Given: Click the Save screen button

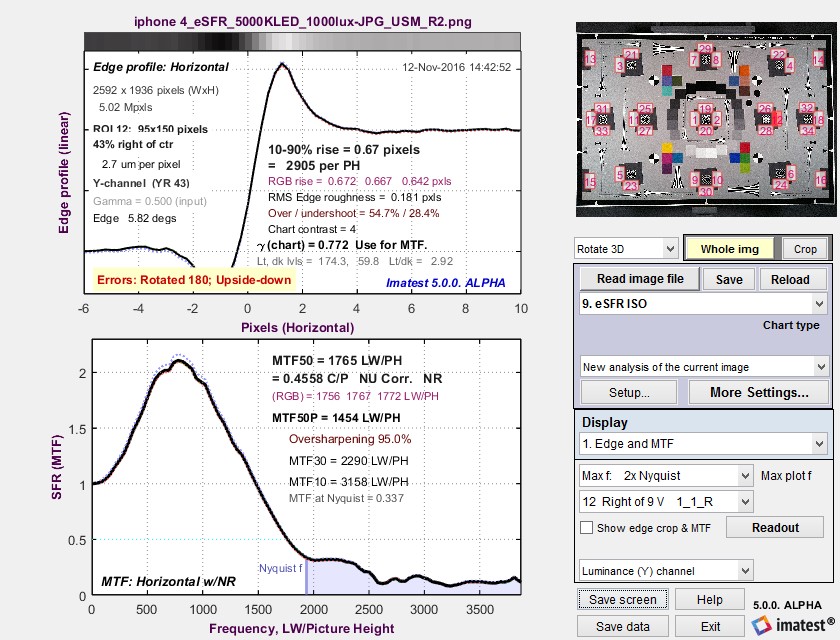Looking at the screenshot, I should coord(622,599).
